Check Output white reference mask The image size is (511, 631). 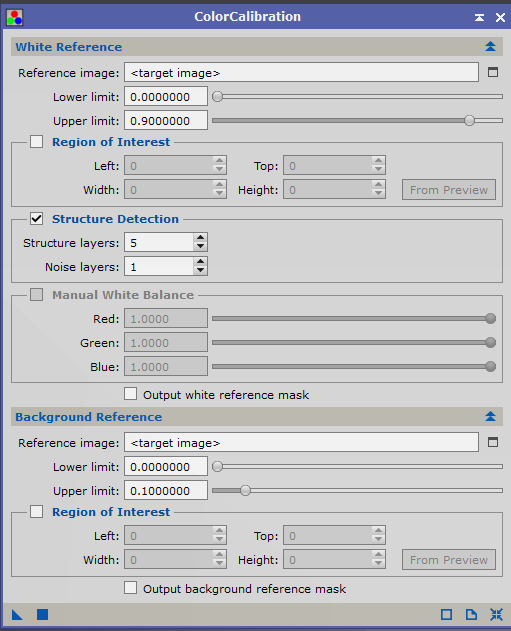click(x=130, y=394)
